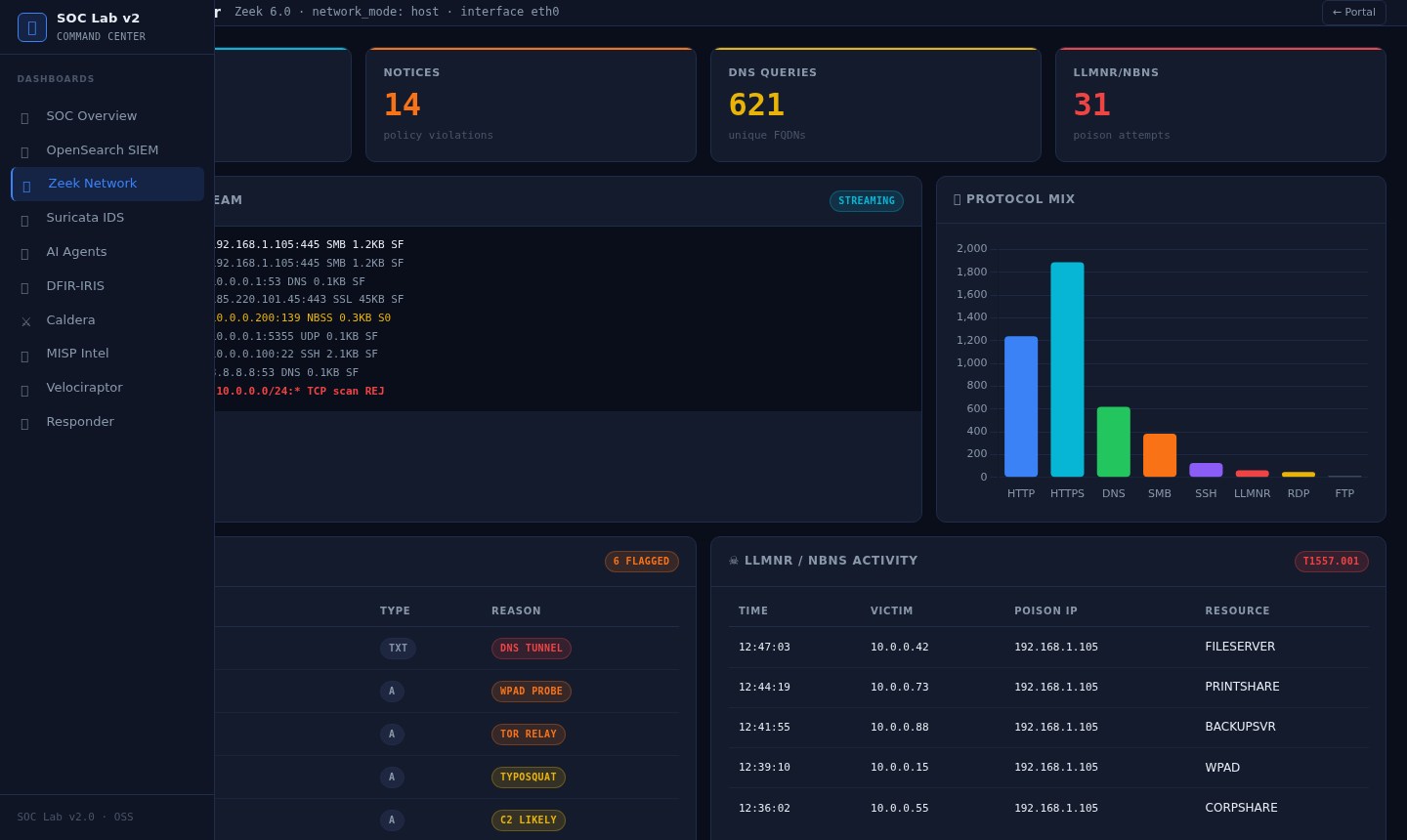Click the Zeek Network sidebar icon
Viewport: 1407px width, 840px height.
pos(25,184)
